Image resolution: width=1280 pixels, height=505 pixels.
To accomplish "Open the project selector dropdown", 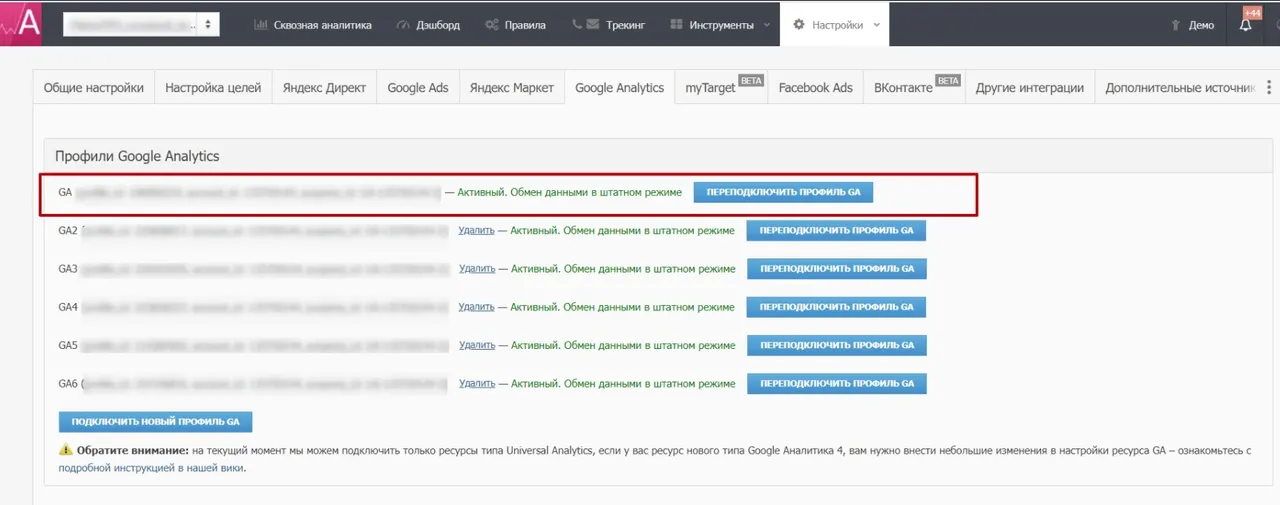I will (x=141, y=25).
